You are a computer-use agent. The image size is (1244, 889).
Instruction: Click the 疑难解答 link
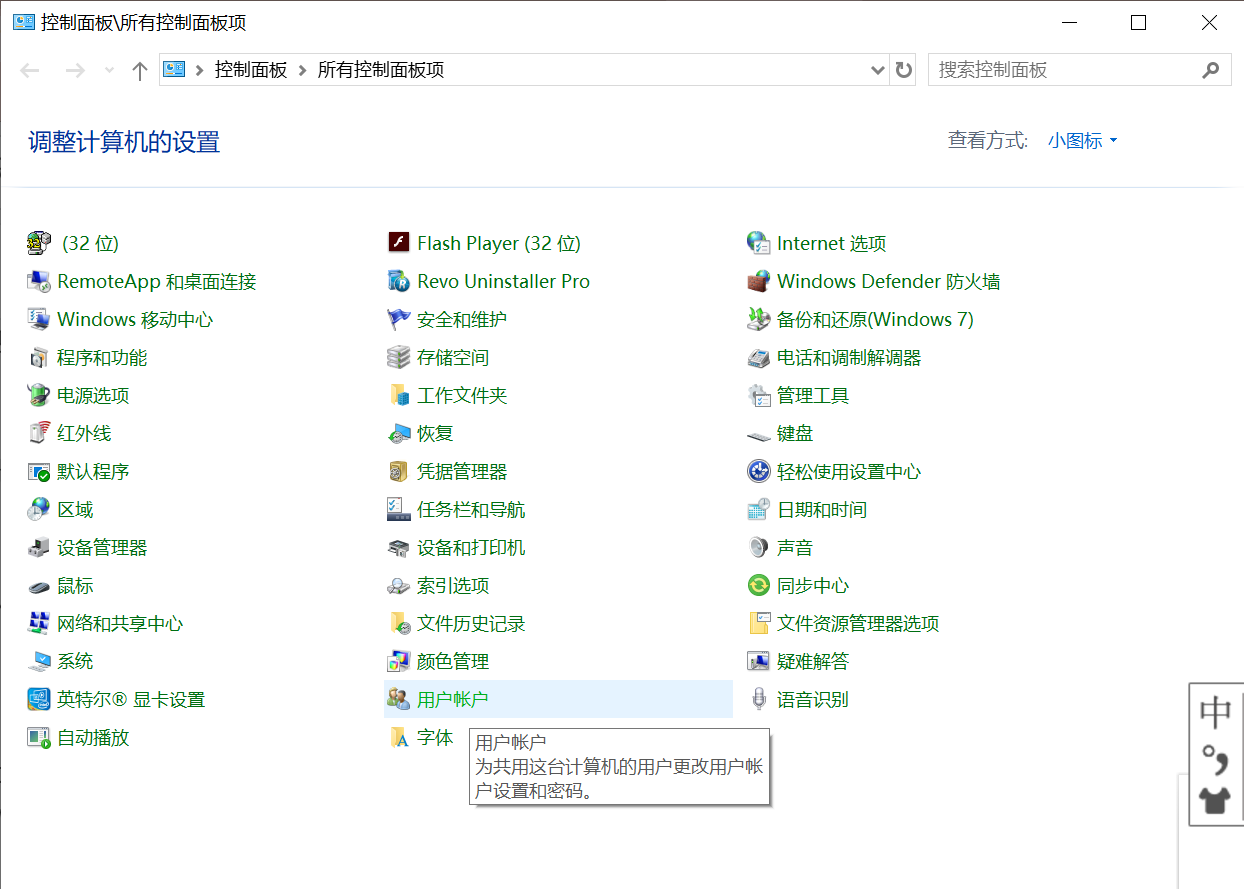pos(813,661)
